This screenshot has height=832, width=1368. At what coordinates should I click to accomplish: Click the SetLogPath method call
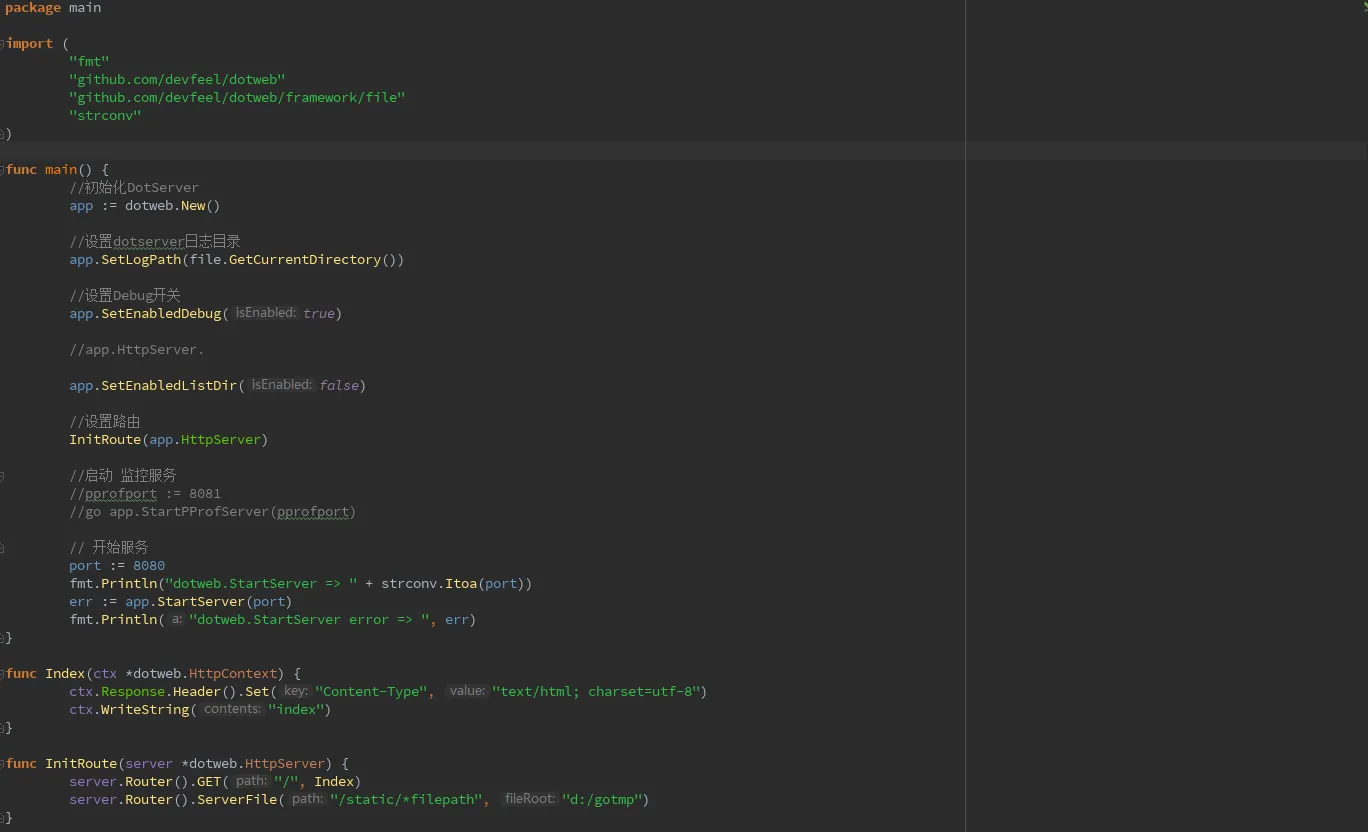pos(141,259)
